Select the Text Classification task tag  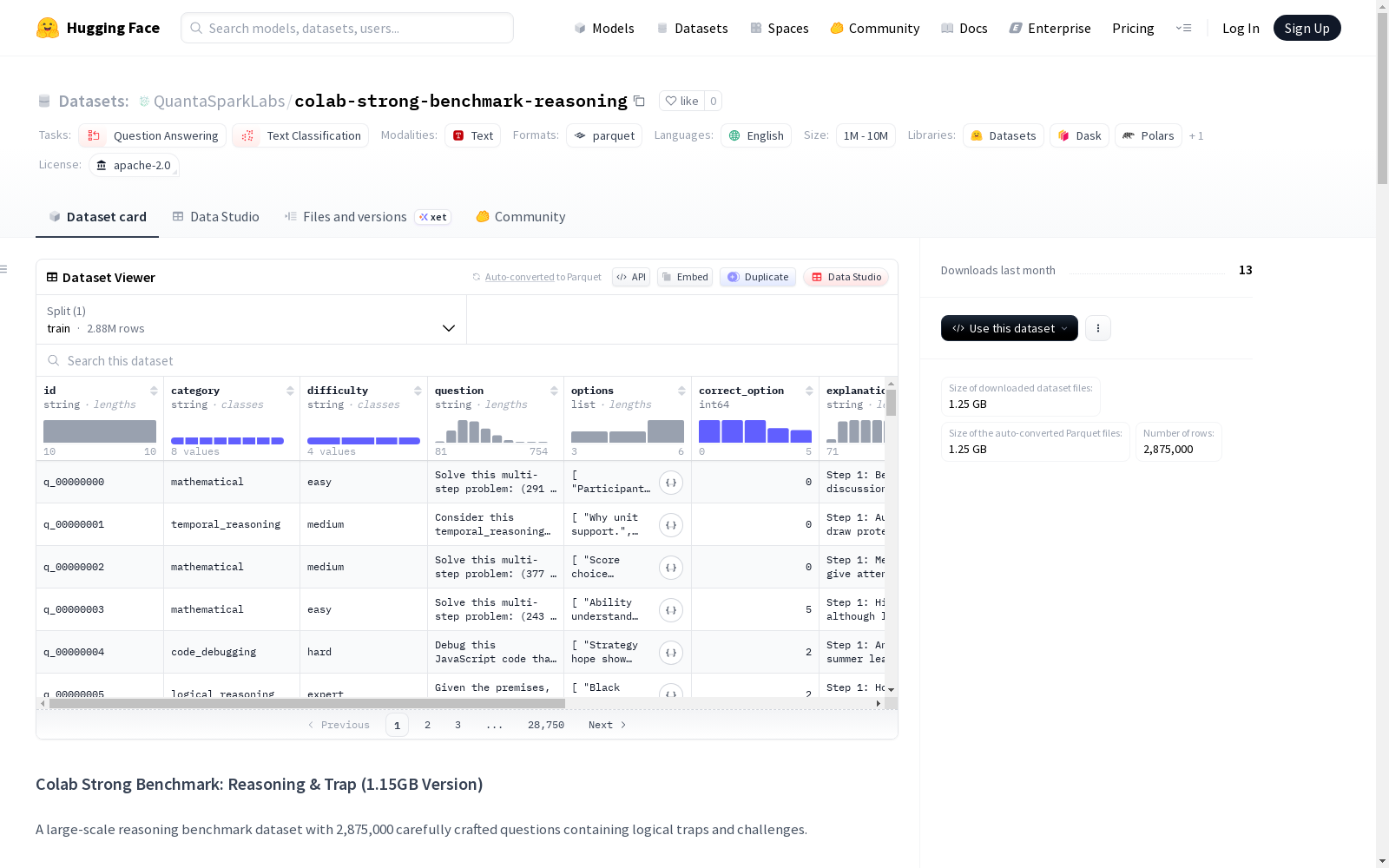(x=300, y=135)
